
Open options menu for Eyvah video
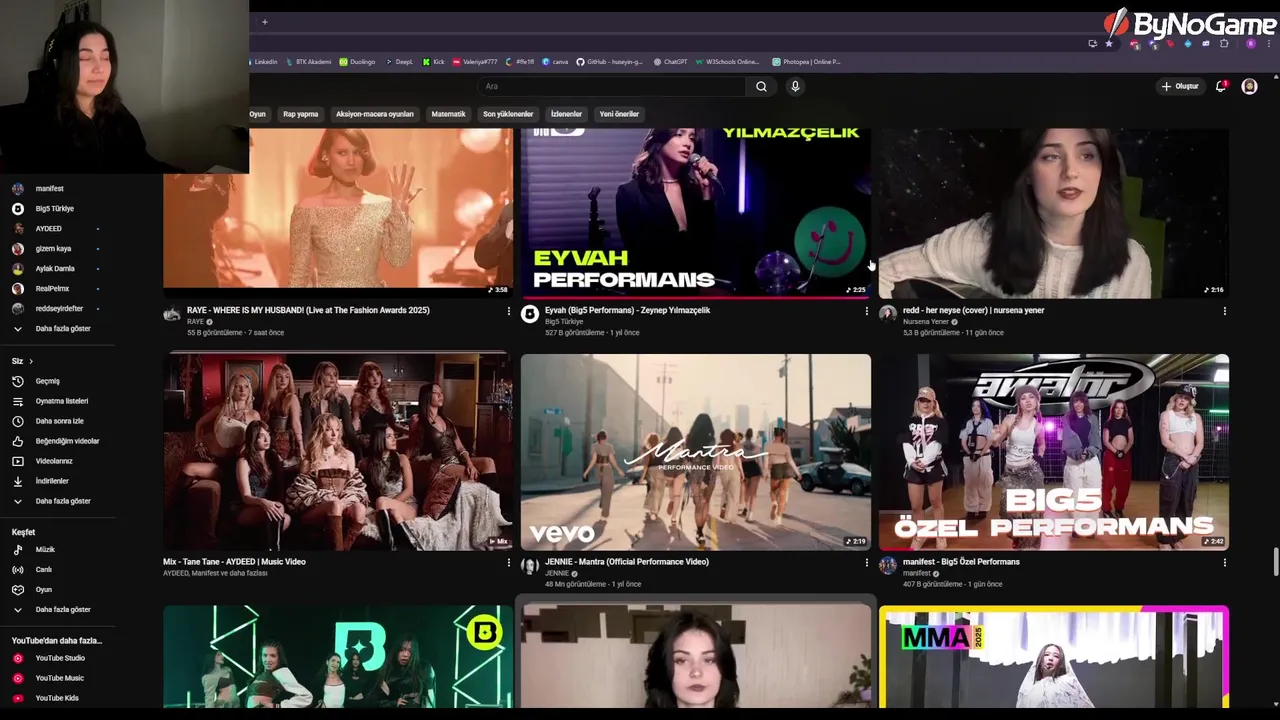click(866, 311)
